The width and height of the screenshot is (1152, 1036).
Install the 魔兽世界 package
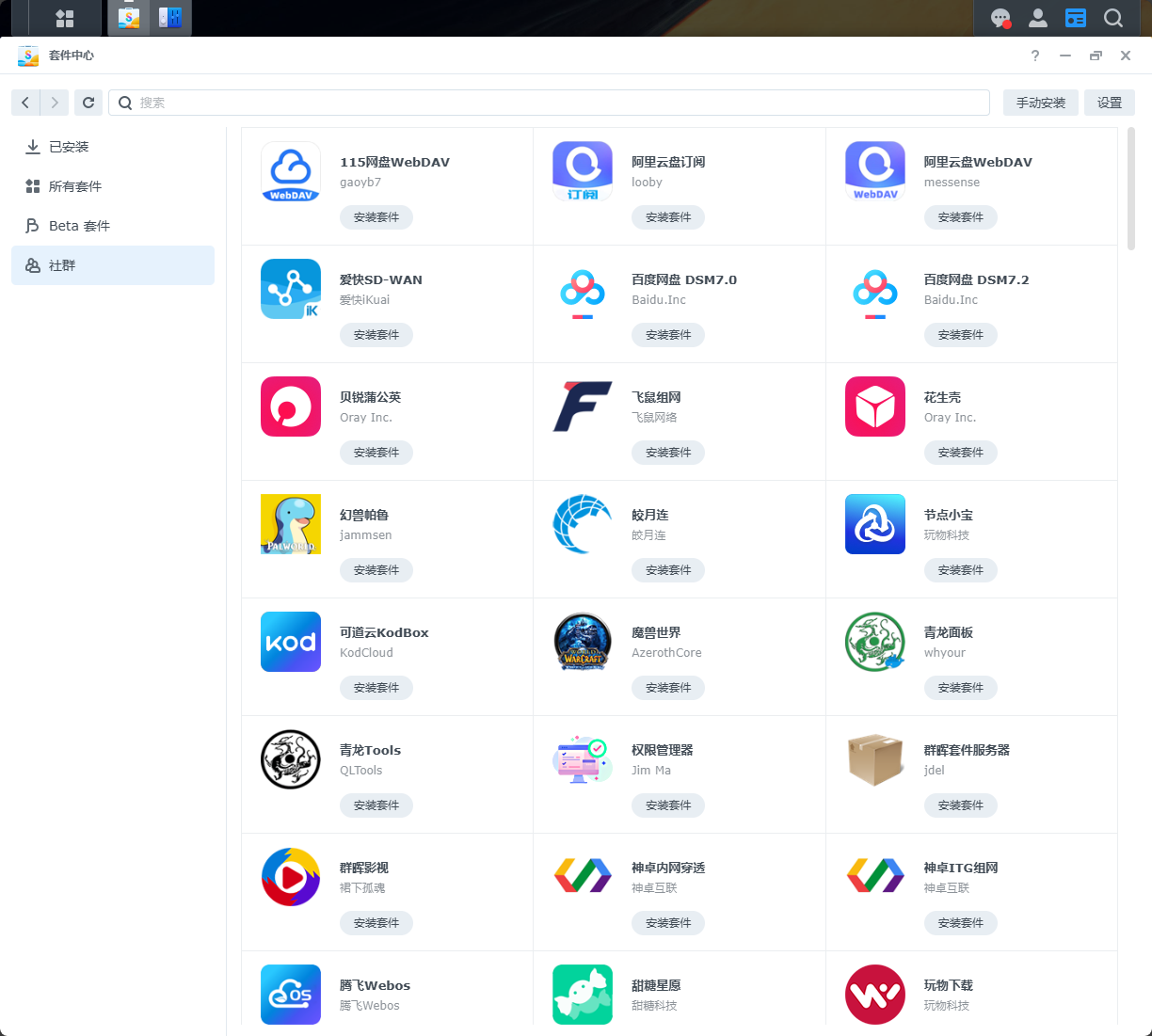coord(668,688)
